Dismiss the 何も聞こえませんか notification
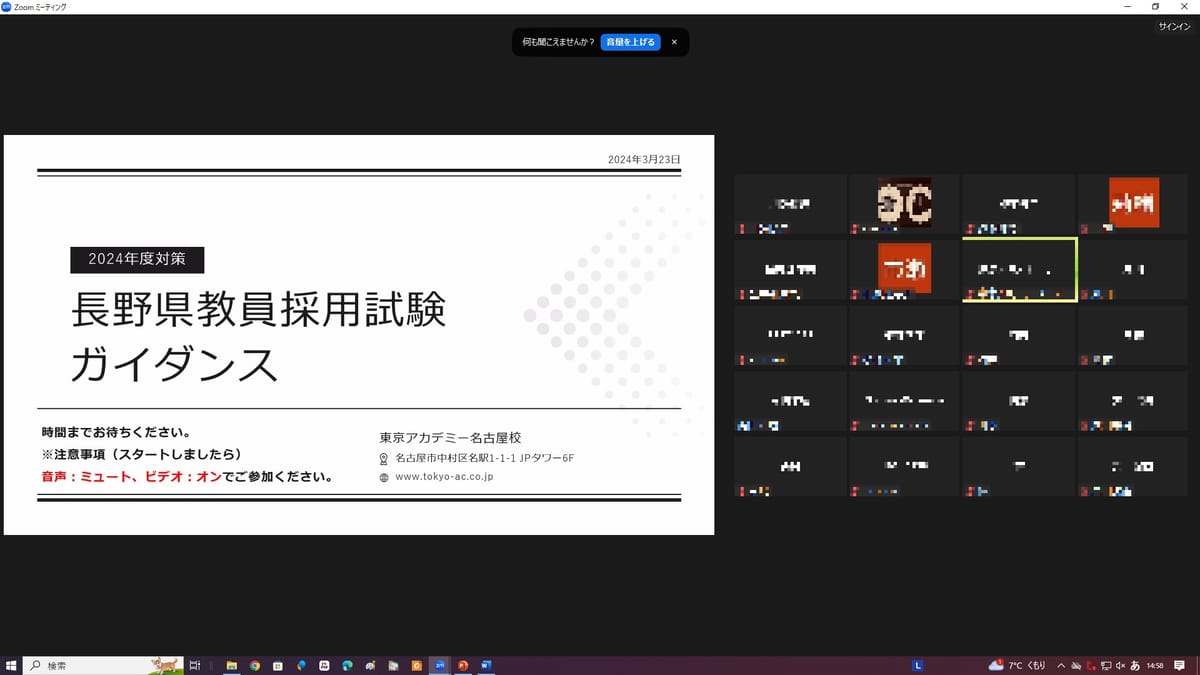Viewport: 1200px width, 675px height. click(674, 42)
